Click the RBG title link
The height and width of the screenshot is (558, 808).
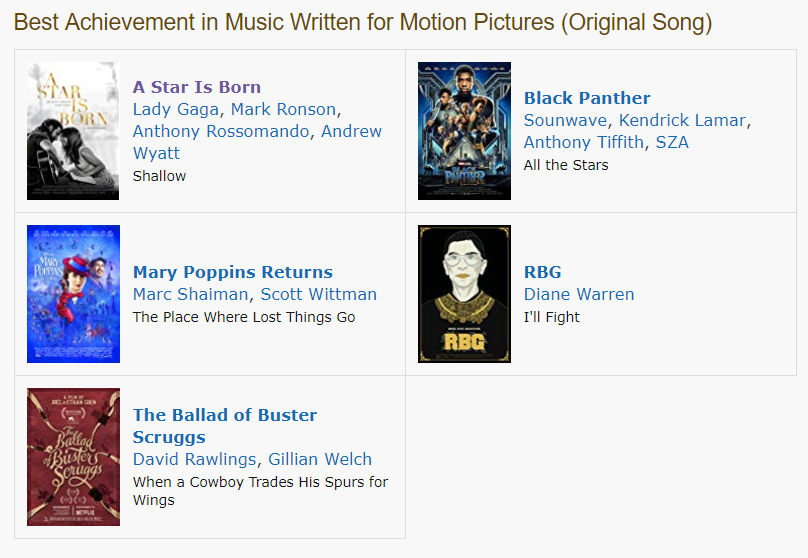[x=542, y=272]
